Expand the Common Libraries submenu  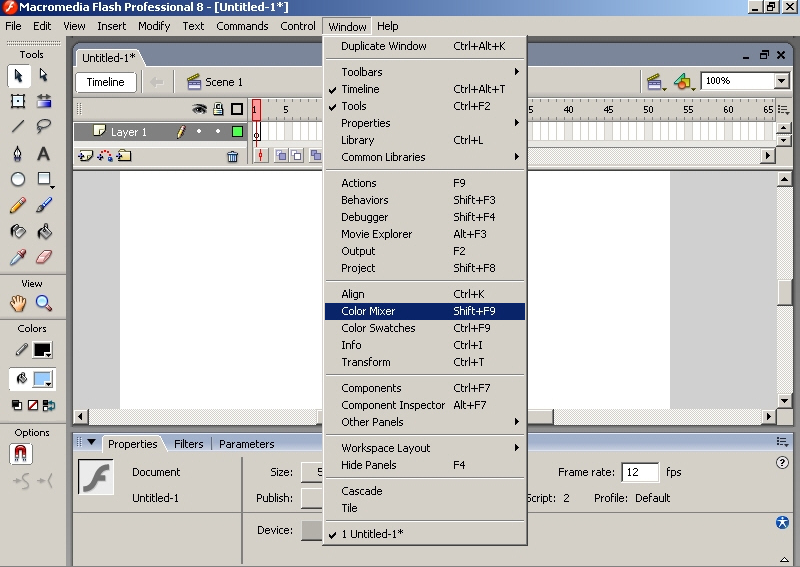(424, 157)
